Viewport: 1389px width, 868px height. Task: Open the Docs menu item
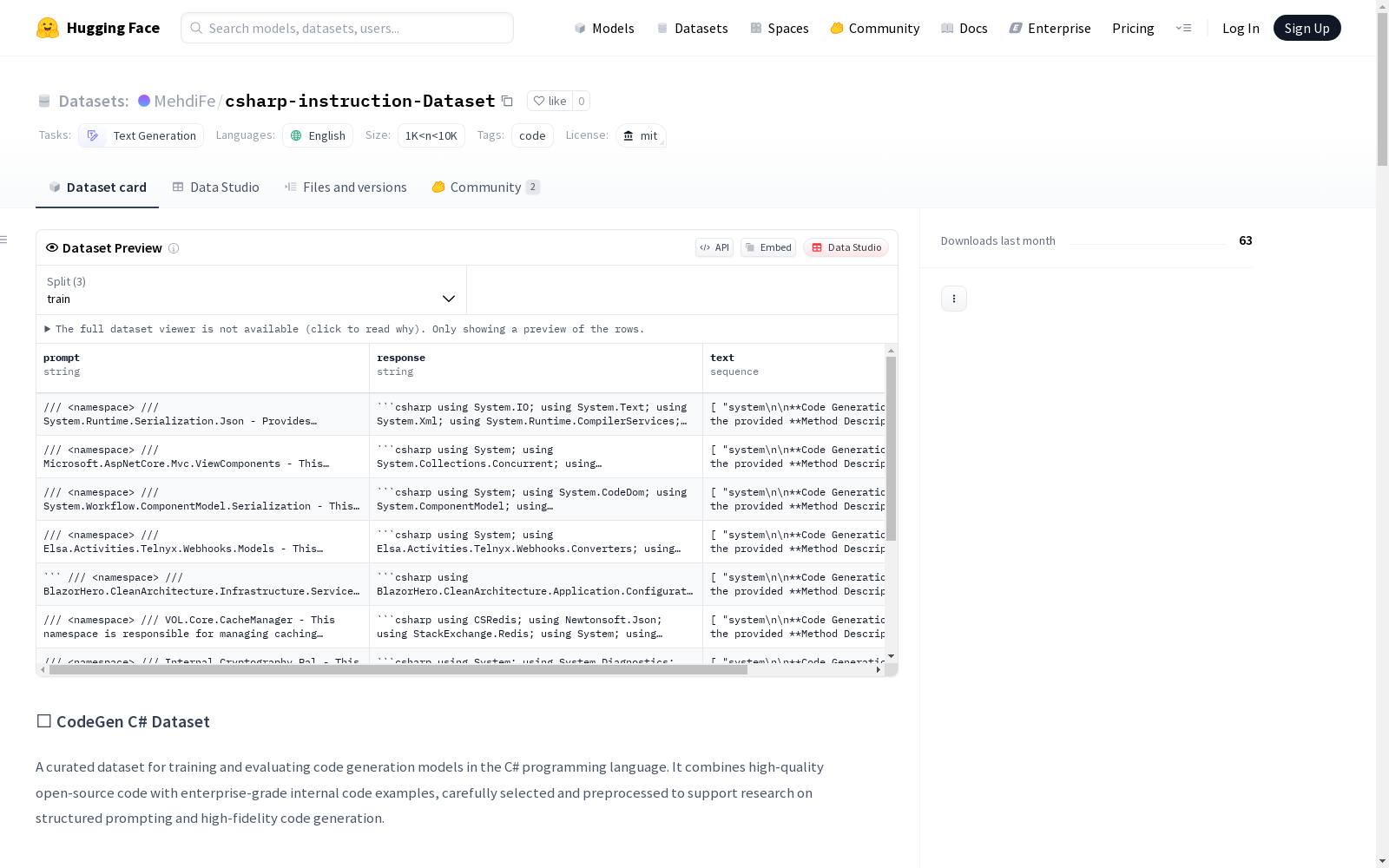[964, 28]
